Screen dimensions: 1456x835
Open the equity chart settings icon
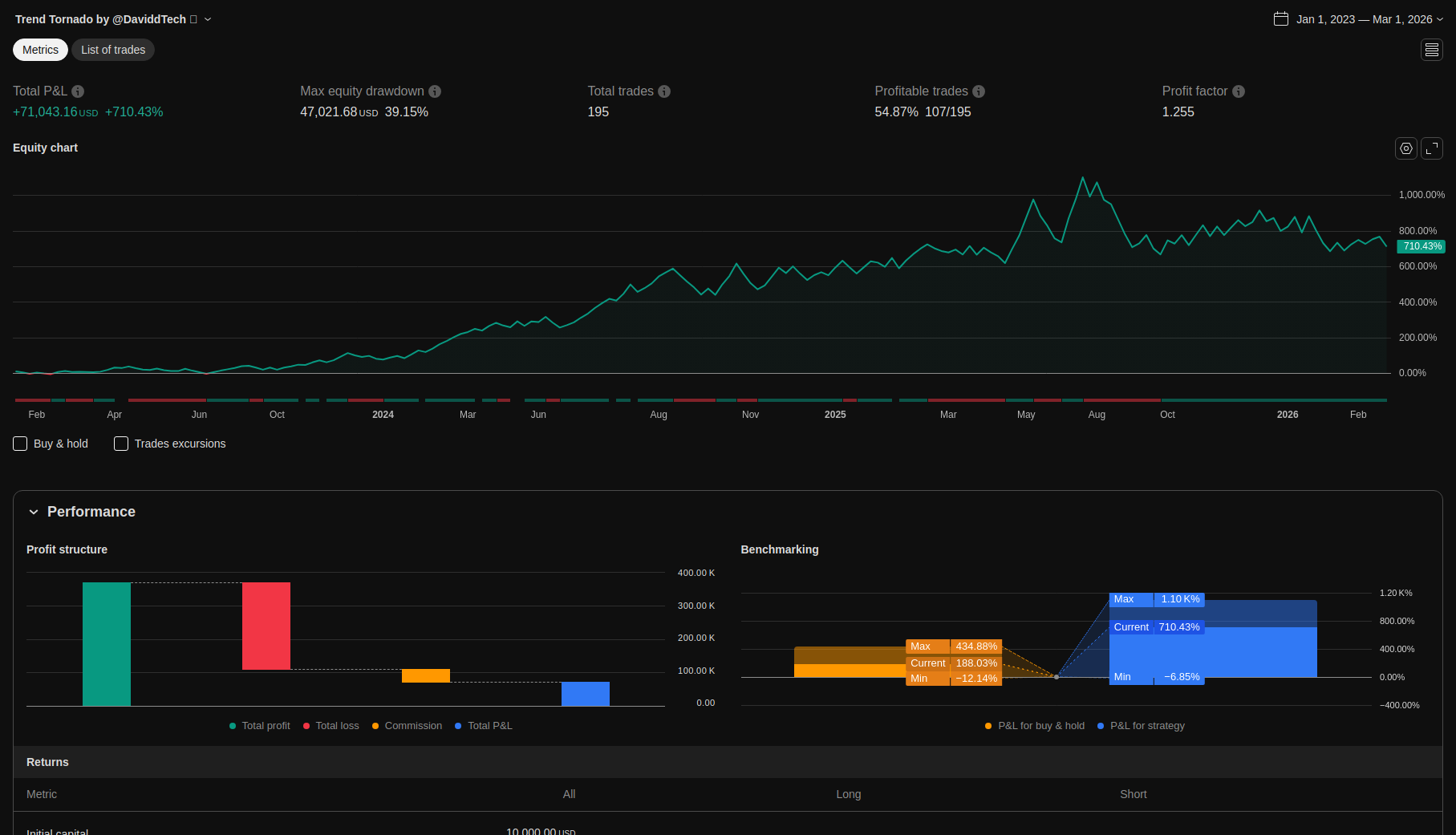click(1406, 148)
